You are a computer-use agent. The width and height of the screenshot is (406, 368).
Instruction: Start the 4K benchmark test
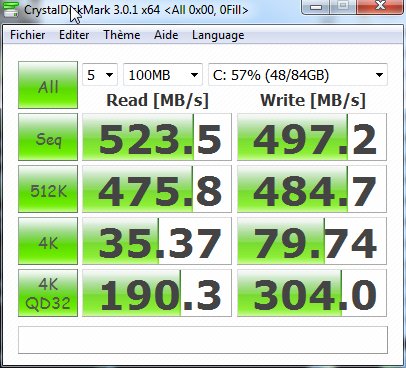point(48,241)
